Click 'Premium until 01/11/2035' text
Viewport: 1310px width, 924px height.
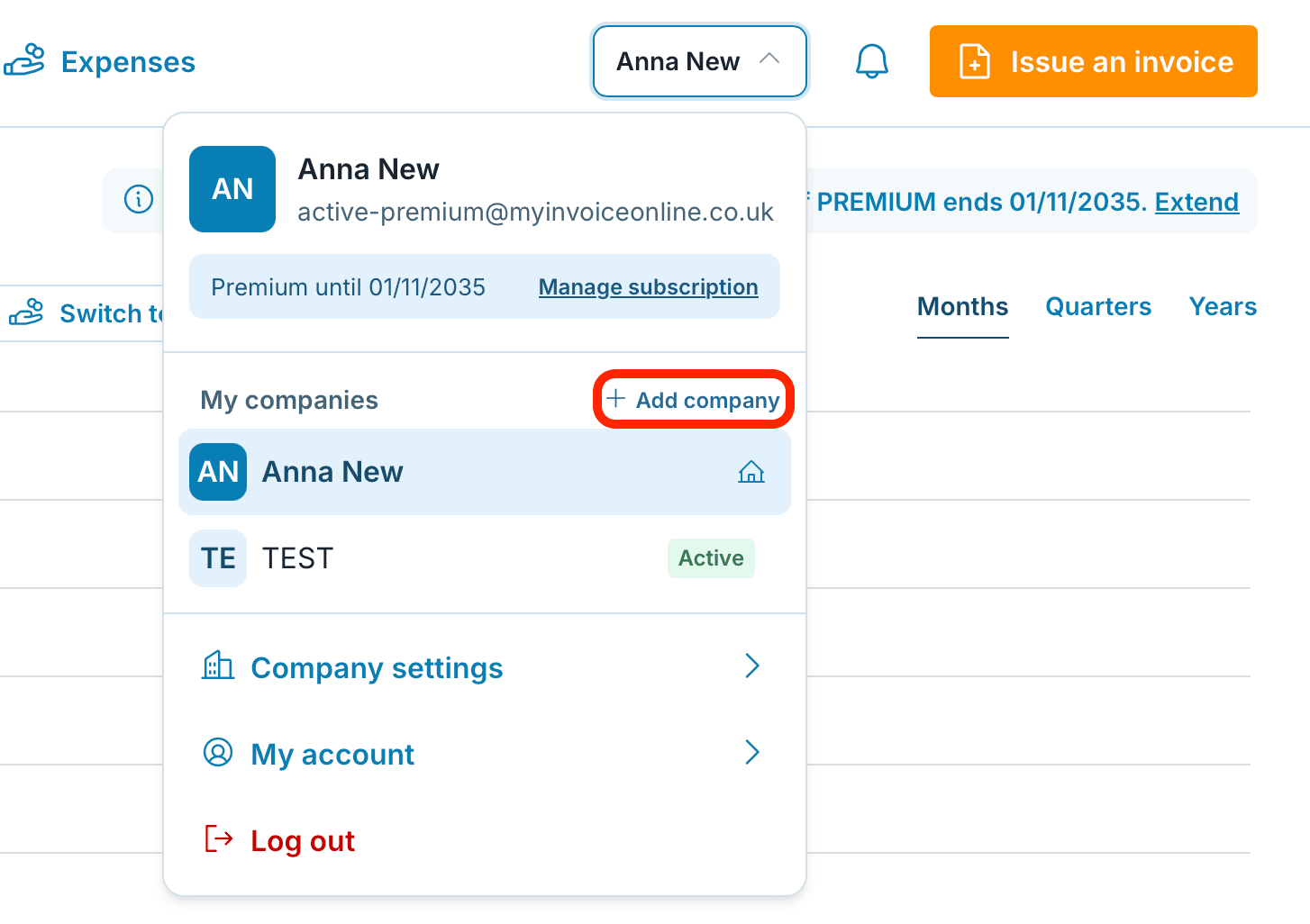pyautogui.click(x=348, y=287)
